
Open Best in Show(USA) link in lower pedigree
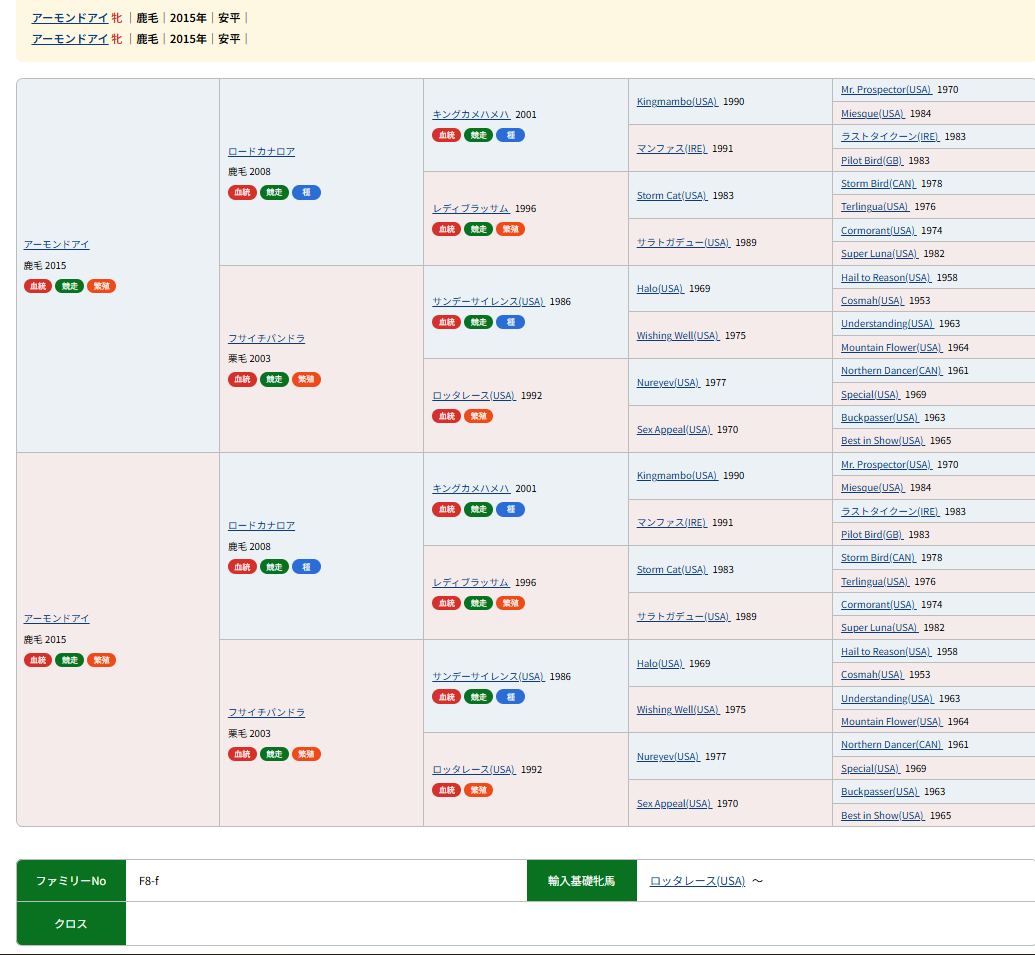882,816
